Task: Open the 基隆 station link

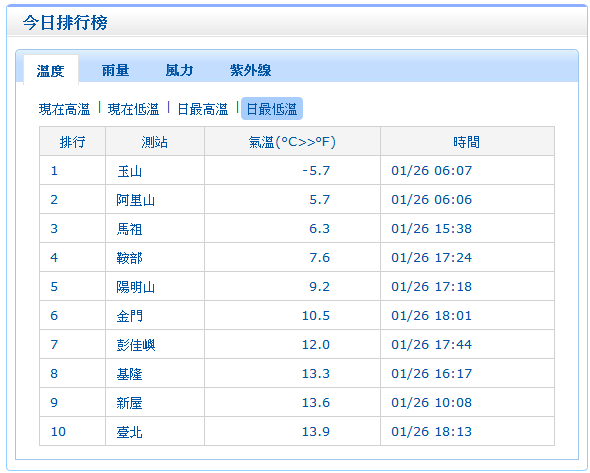Action: coord(129,374)
